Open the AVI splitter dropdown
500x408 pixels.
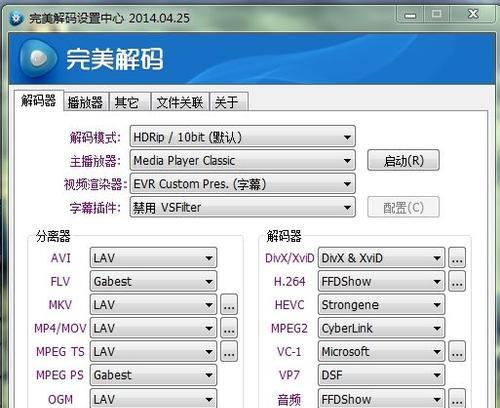pyautogui.click(x=153, y=258)
